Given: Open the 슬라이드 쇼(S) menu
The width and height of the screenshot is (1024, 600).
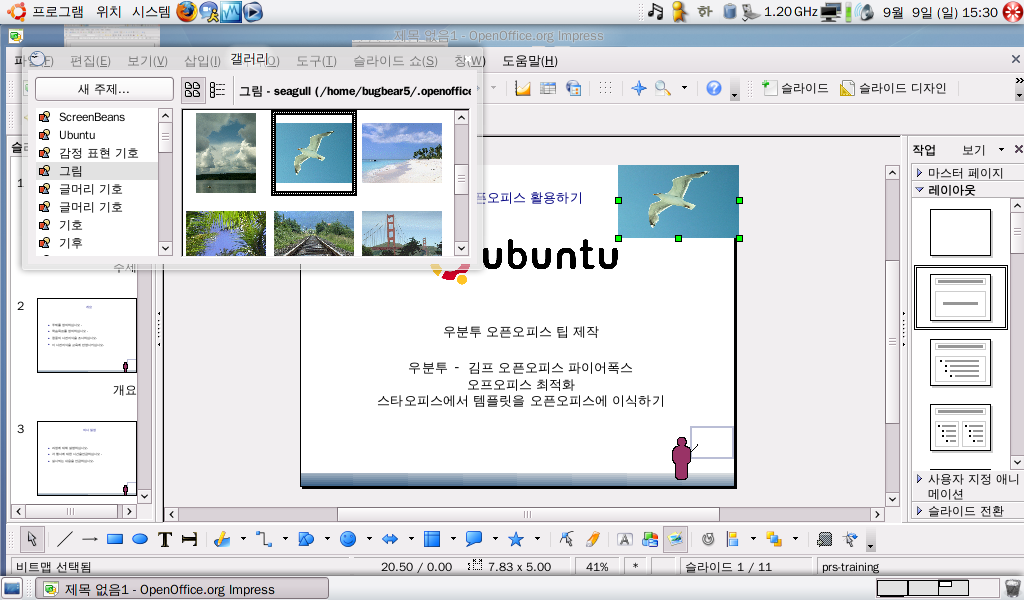Looking at the screenshot, I should point(395,61).
